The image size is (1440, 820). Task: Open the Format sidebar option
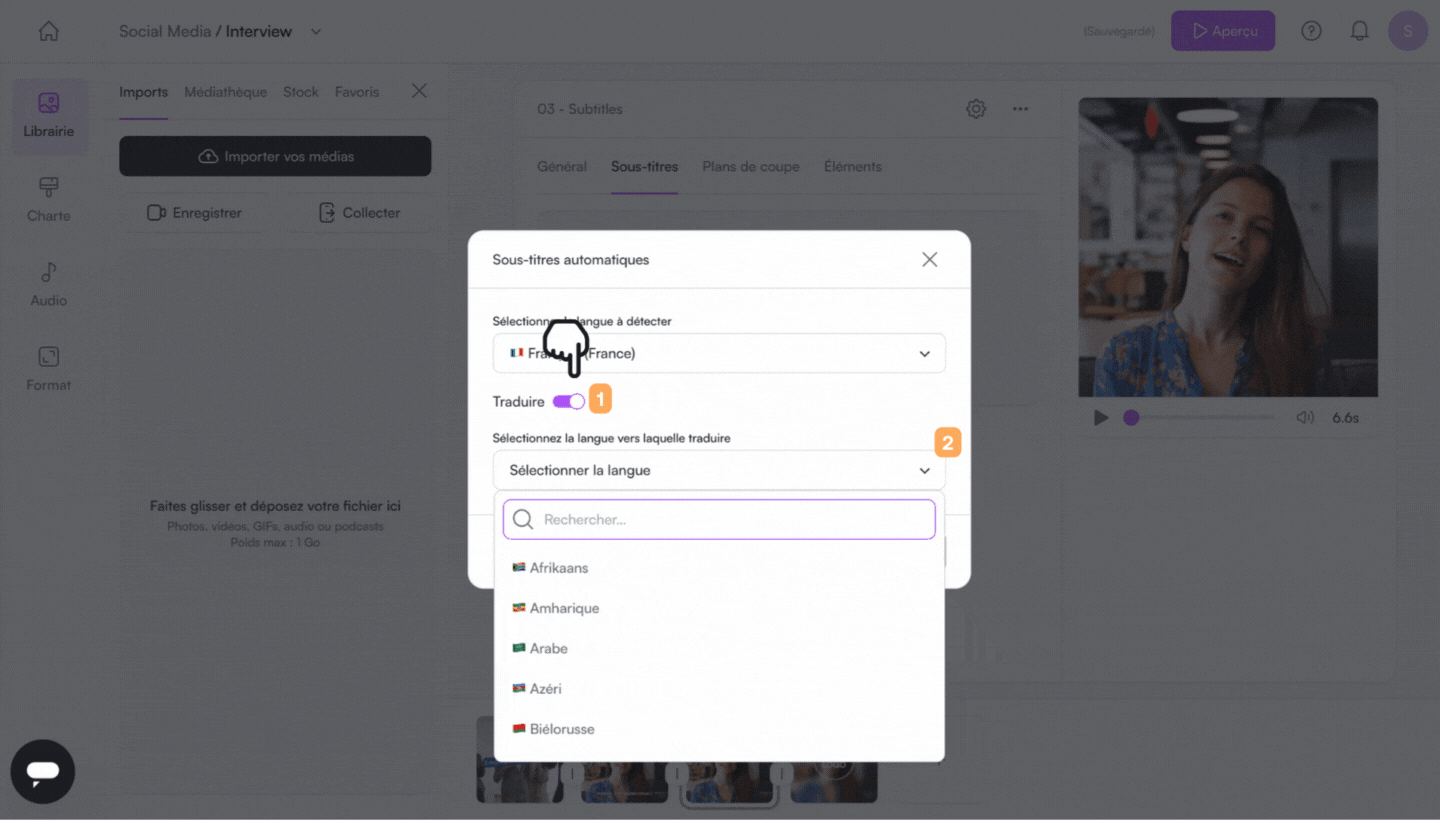point(49,369)
